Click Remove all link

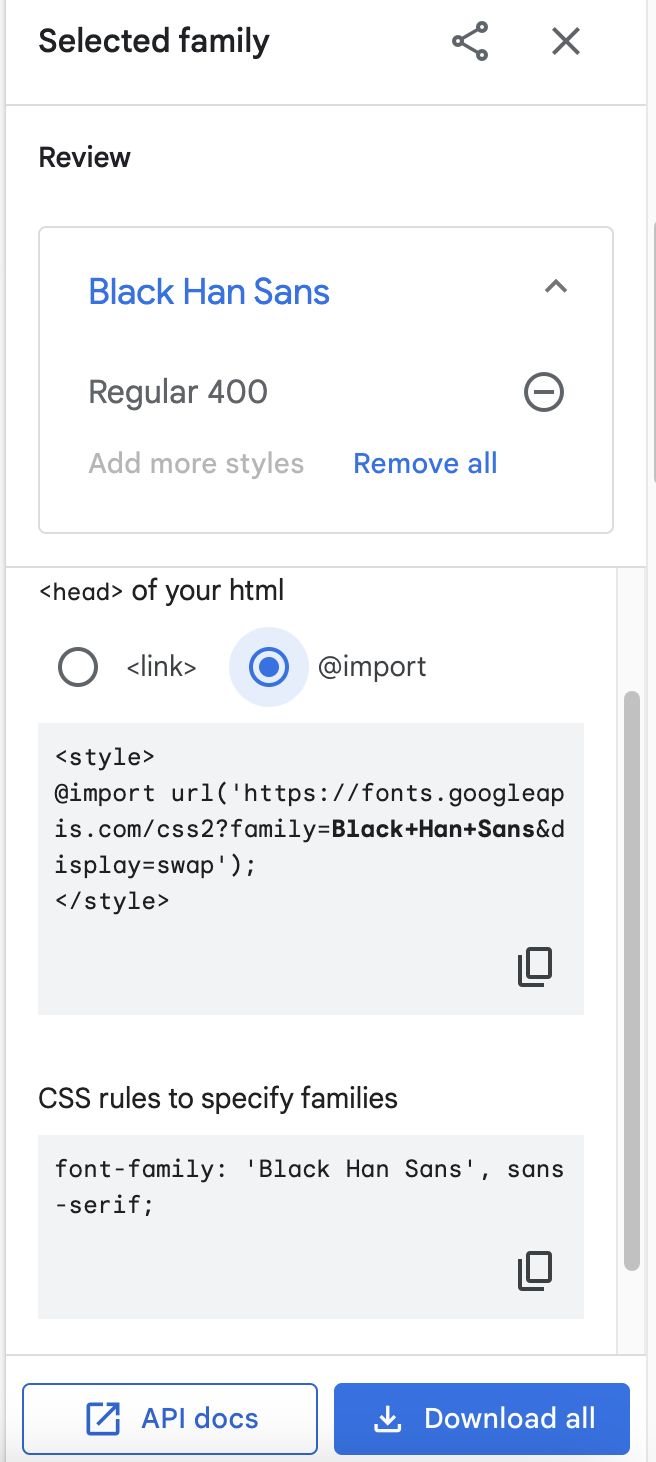pos(425,464)
